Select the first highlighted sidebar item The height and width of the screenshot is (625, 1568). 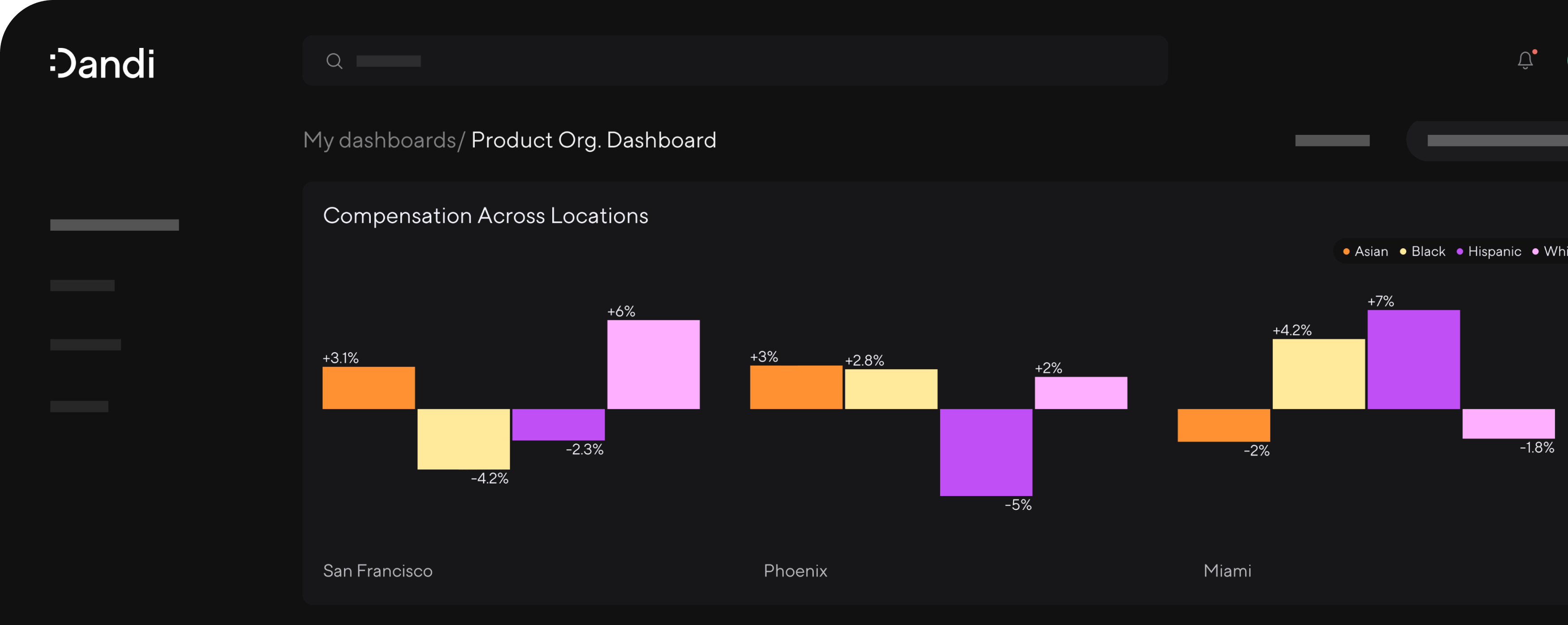click(x=115, y=225)
